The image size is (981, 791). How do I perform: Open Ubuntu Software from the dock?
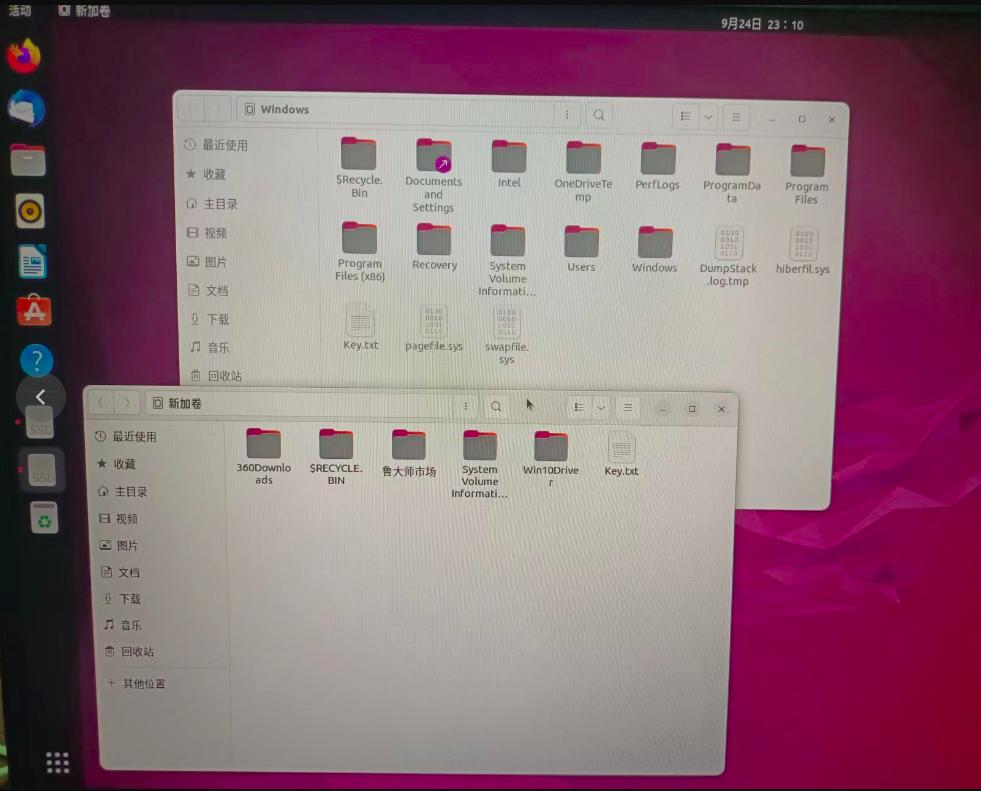pos(27,309)
